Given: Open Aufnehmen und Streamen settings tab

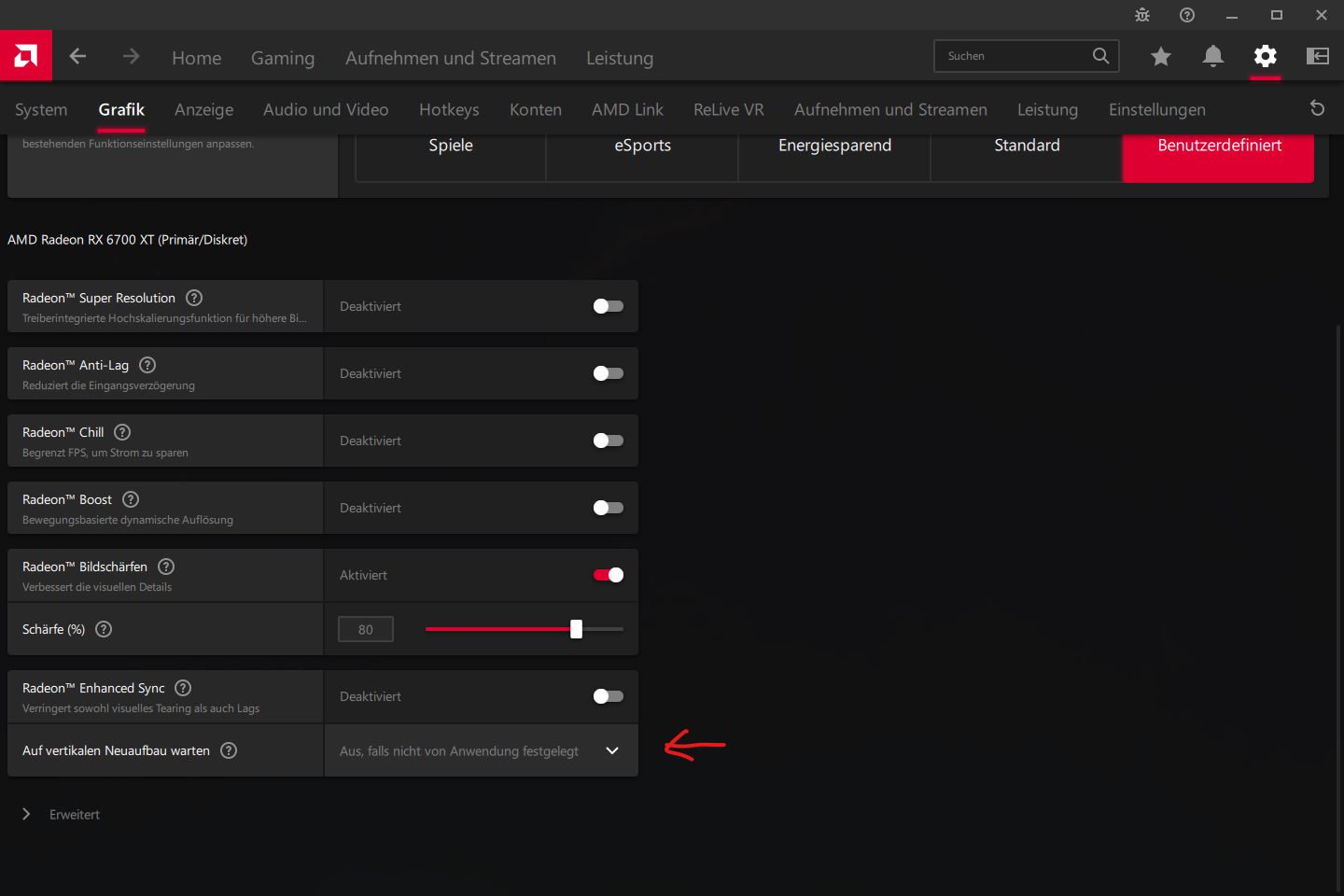Looking at the screenshot, I should click(890, 109).
